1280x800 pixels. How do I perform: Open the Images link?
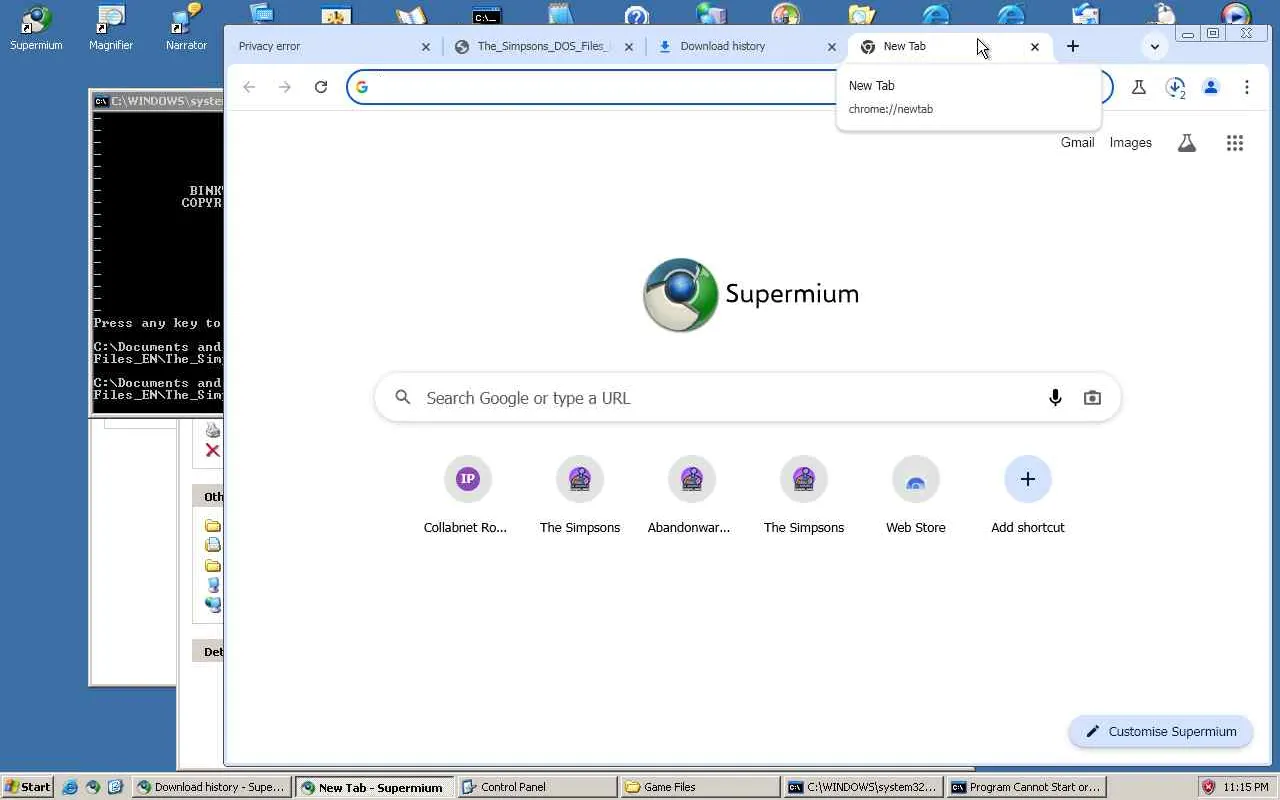click(1131, 143)
